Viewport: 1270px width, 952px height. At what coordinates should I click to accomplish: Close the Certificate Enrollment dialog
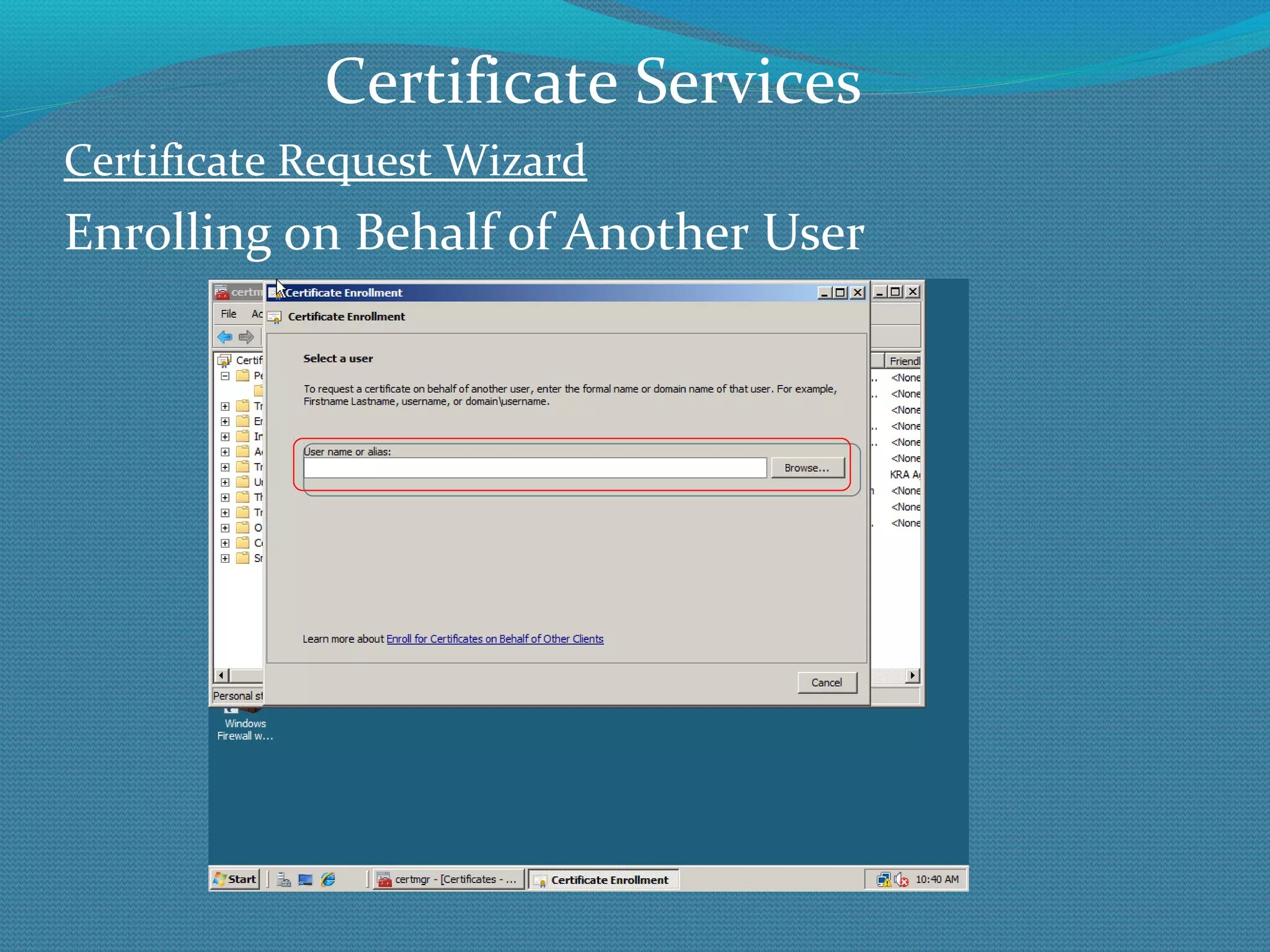tap(858, 293)
